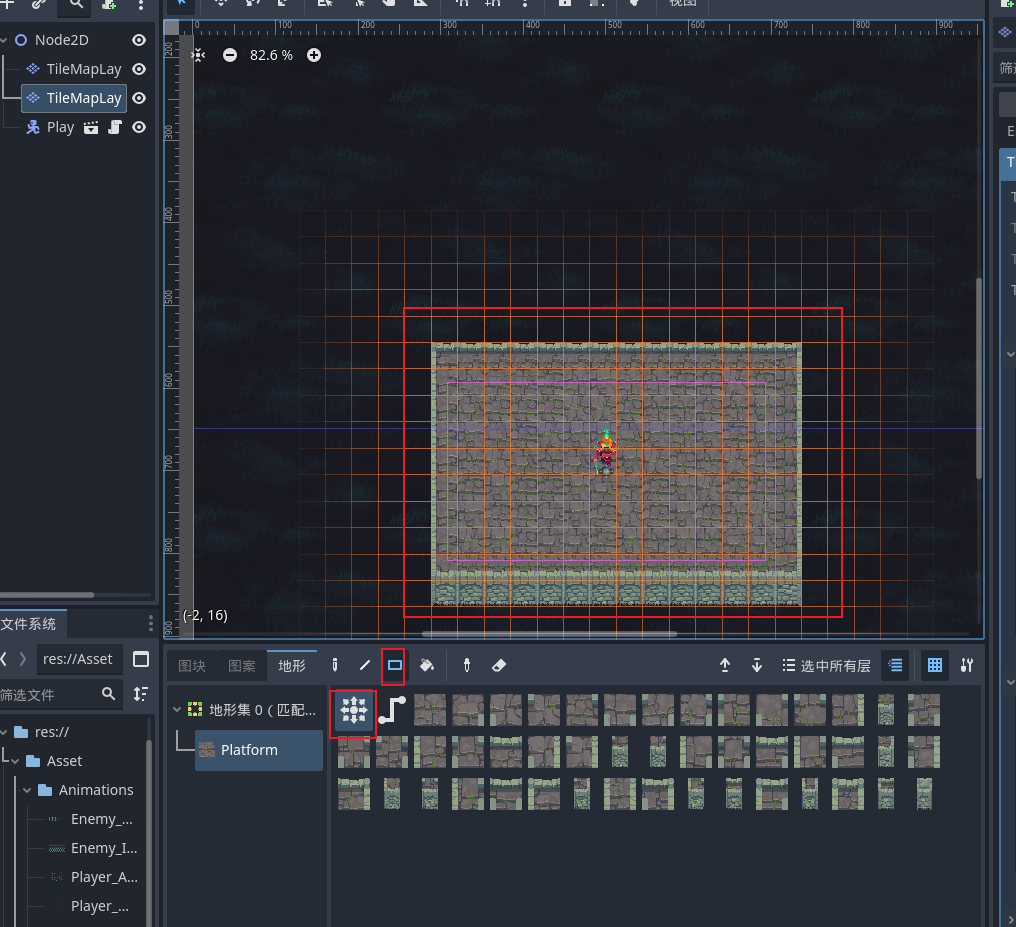Select the pencil paint tool

coord(335,665)
